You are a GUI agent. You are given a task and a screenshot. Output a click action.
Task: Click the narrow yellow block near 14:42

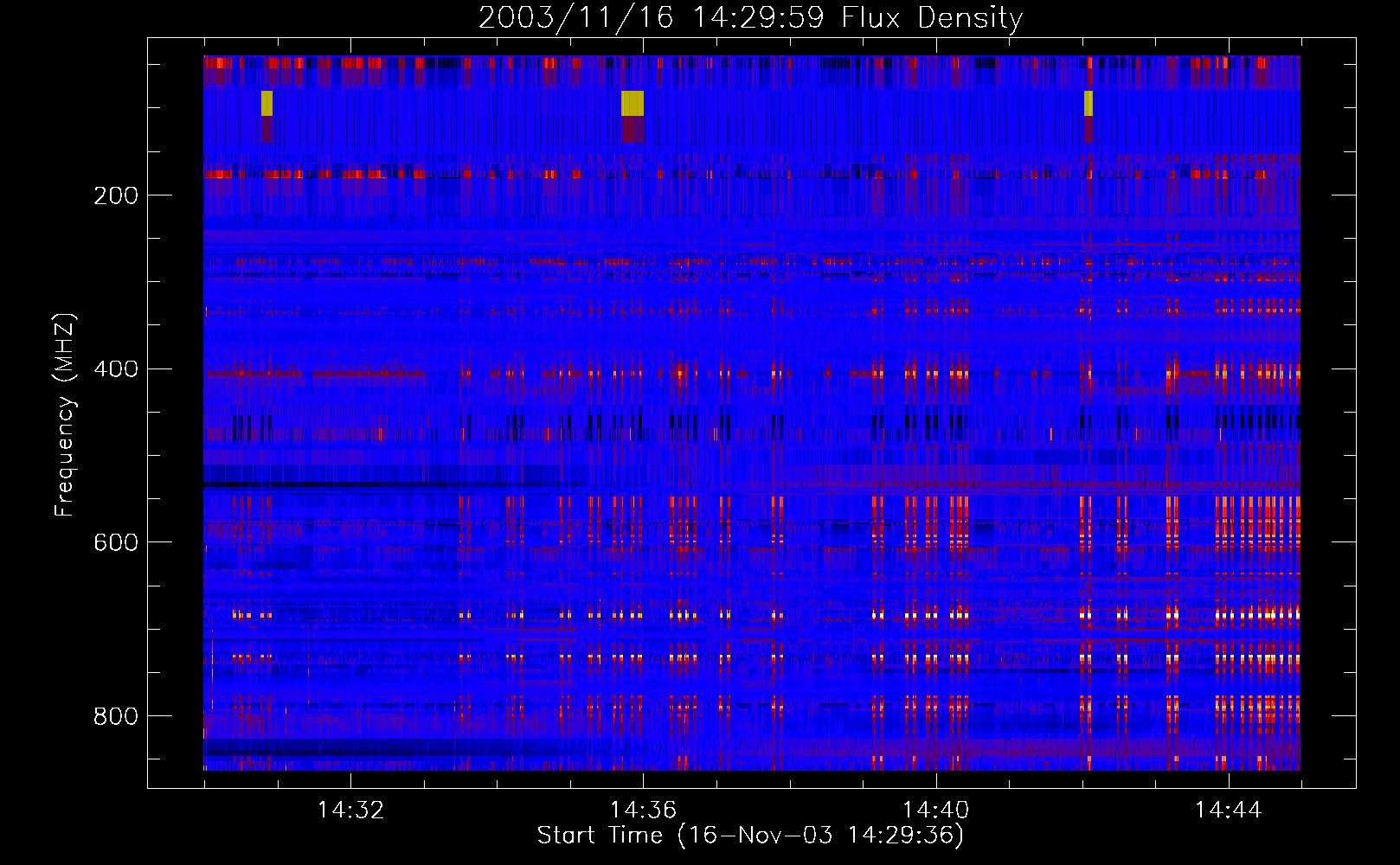1089,103
